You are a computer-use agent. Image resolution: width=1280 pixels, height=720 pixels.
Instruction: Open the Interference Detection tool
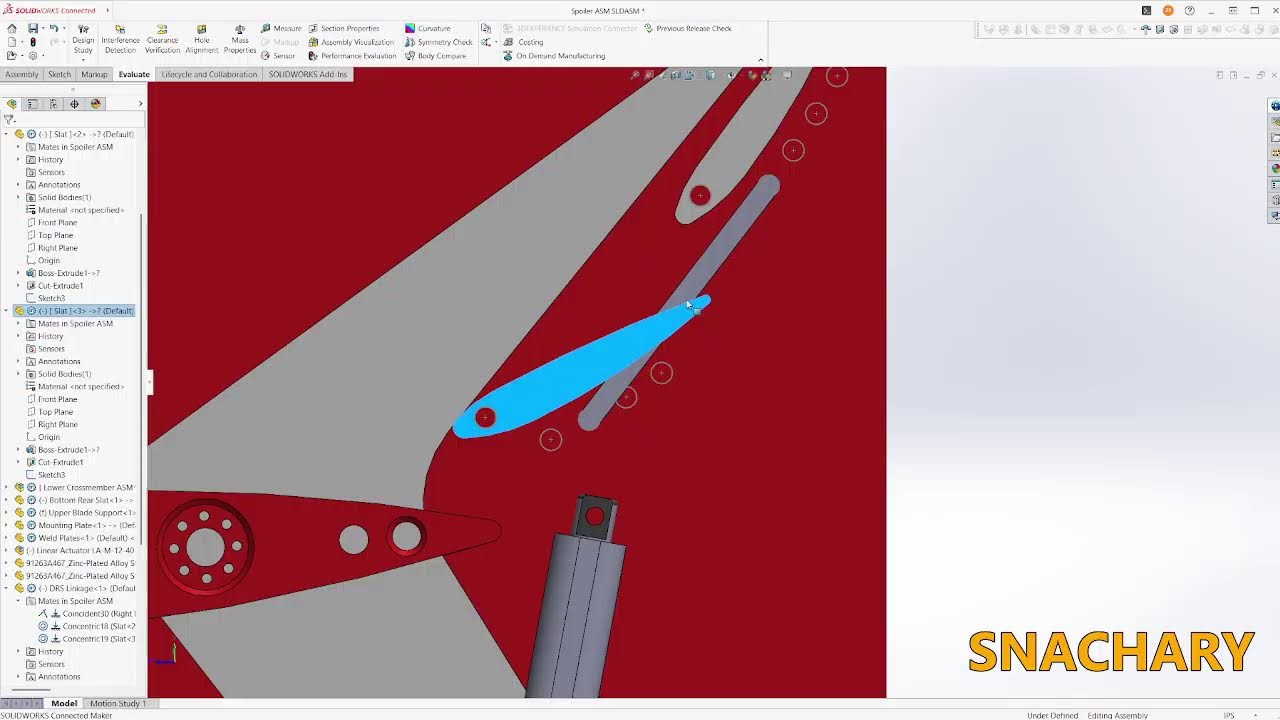(120, 39)
